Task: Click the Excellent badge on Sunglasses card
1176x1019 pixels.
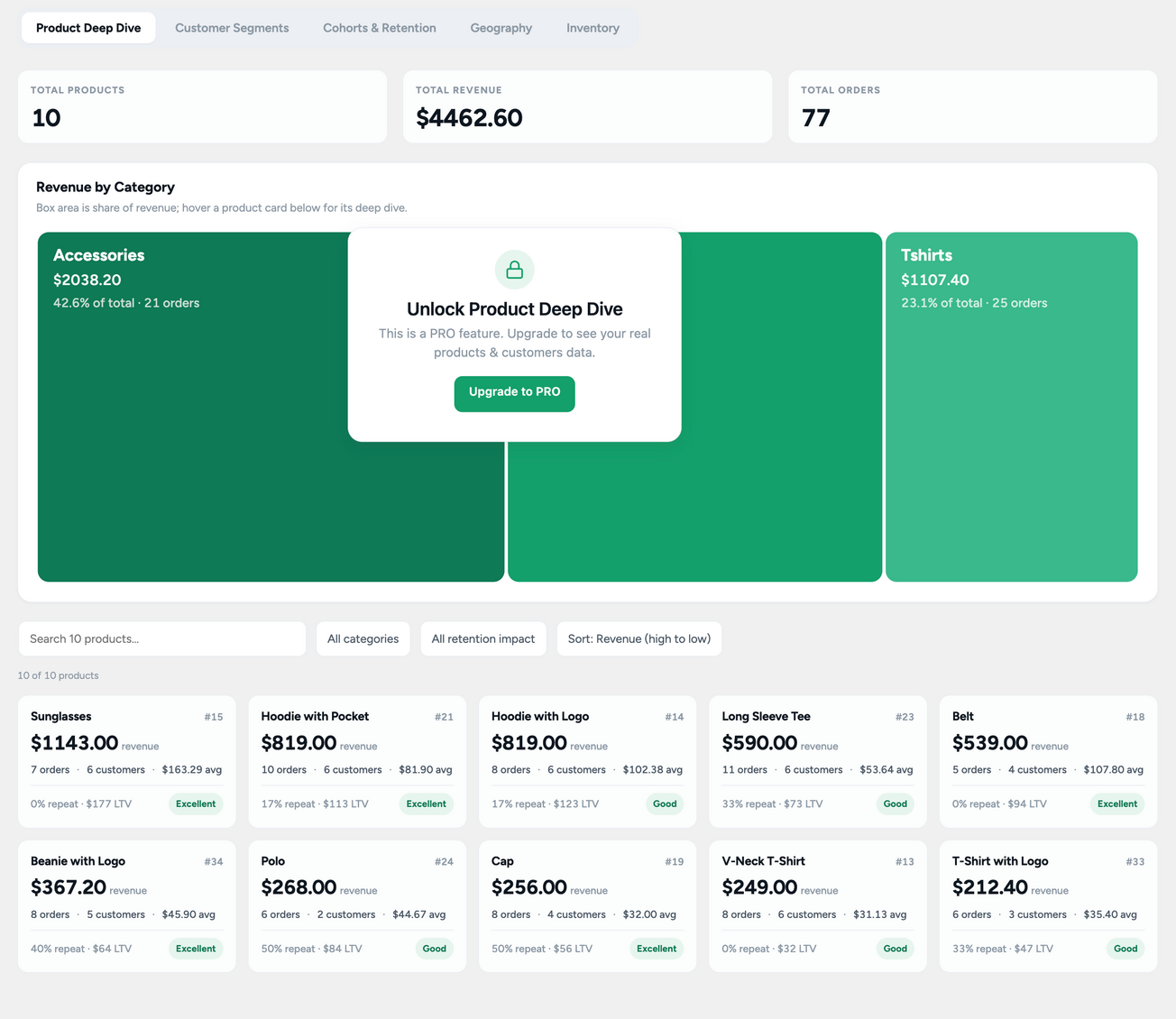Action: click(196, 803)
